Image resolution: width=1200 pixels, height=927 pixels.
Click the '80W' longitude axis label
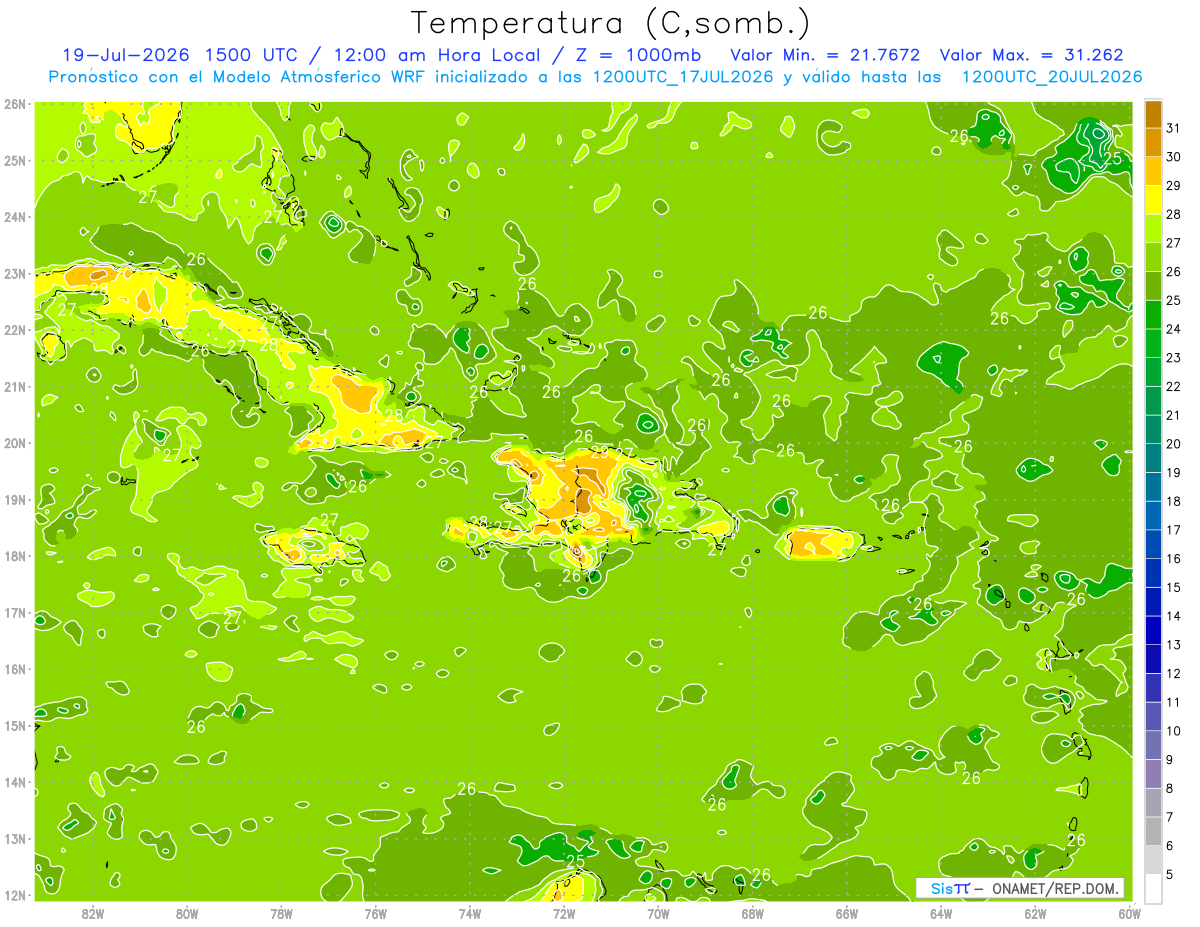pyautogui.click(x=187, y=913)
